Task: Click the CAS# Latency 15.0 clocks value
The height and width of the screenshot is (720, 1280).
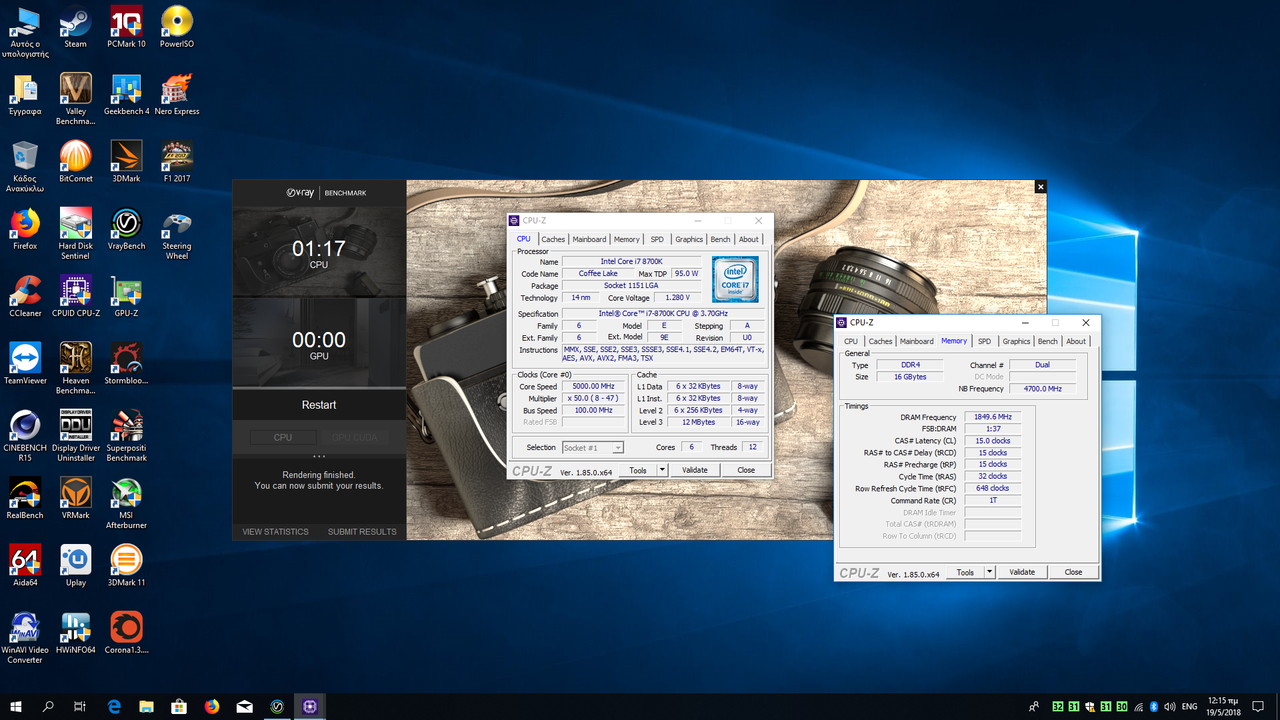Action: [x=991, y=441]
